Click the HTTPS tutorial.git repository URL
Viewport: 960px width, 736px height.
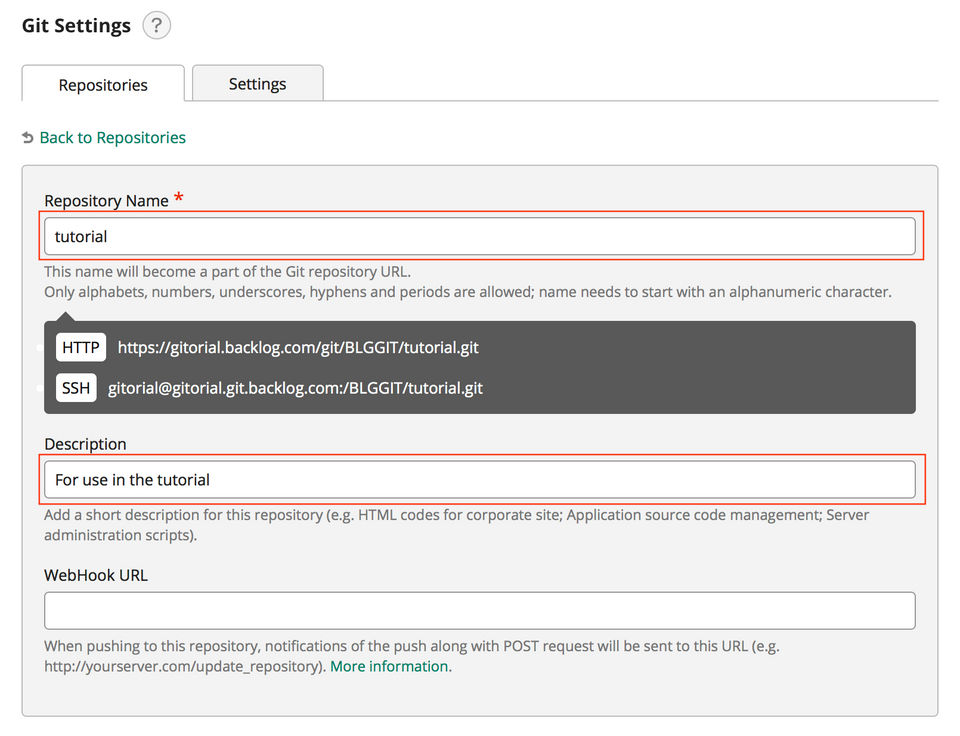click(x=298, y=348)
